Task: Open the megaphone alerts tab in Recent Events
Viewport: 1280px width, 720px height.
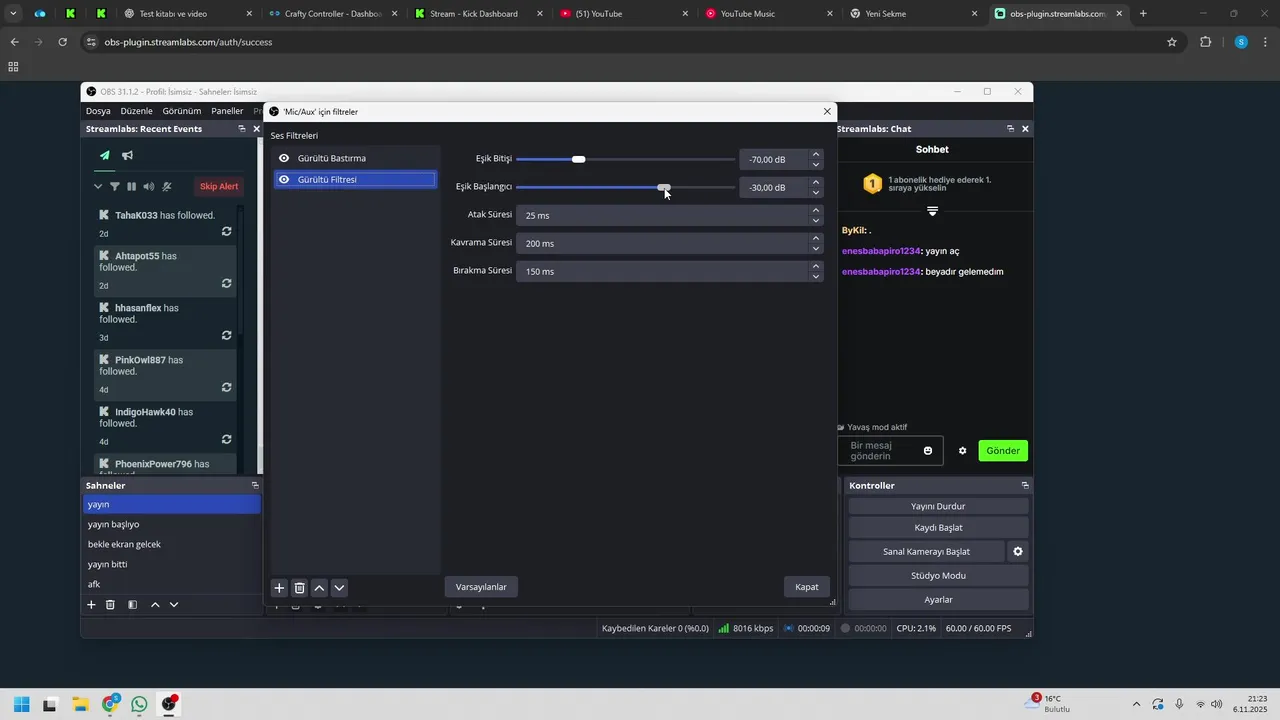Action: pos(128,155)
